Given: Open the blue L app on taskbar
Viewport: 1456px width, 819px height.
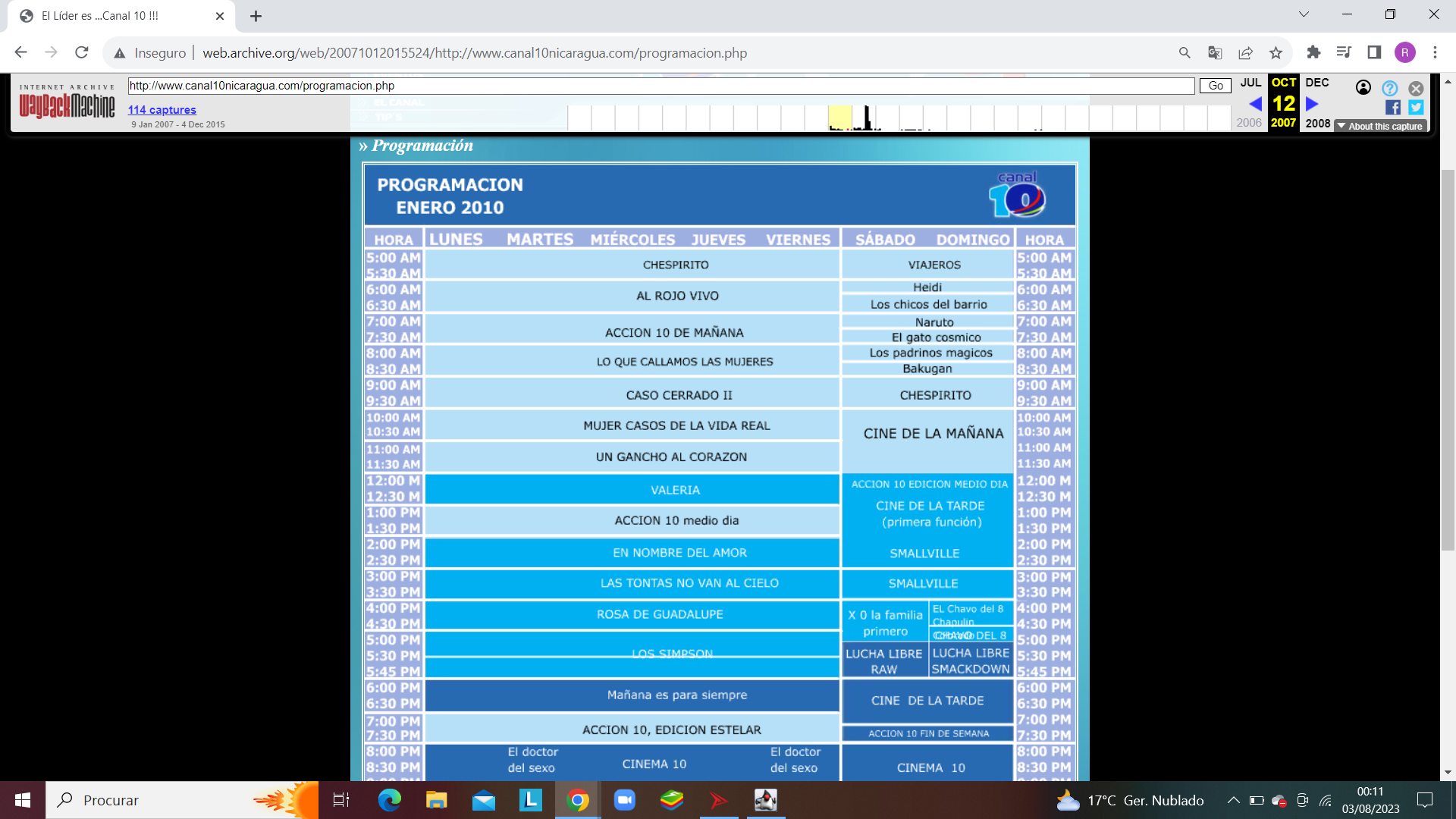Looking at the screenshot, I should coord(530,800).
